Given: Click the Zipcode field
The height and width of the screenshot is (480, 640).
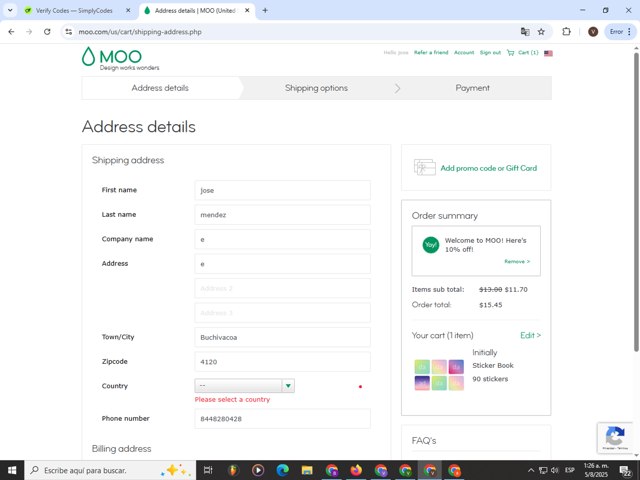Looking at the screenshot, I should click(282, 362).
